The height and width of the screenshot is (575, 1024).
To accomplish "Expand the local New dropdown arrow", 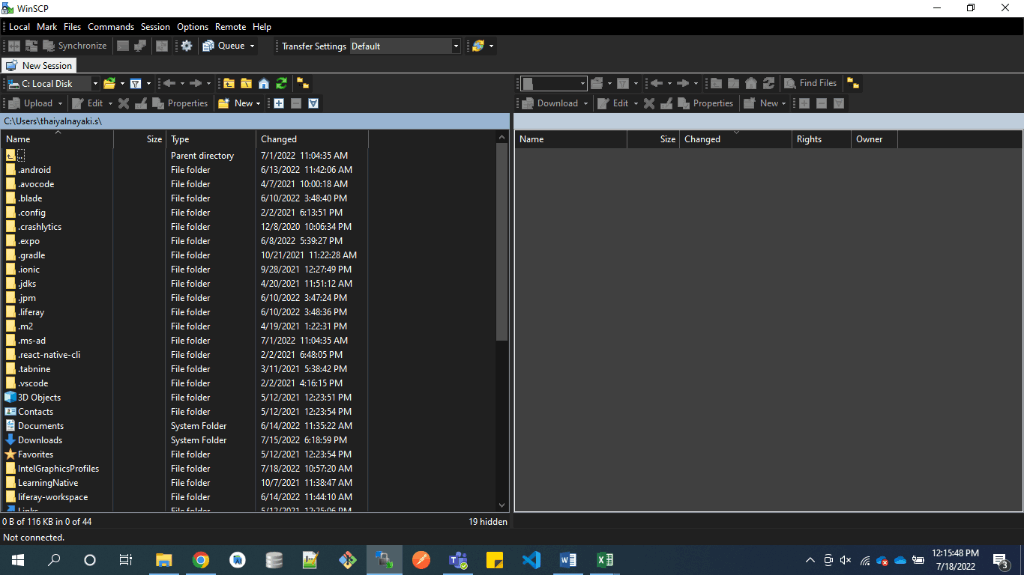I will [258, 103].
